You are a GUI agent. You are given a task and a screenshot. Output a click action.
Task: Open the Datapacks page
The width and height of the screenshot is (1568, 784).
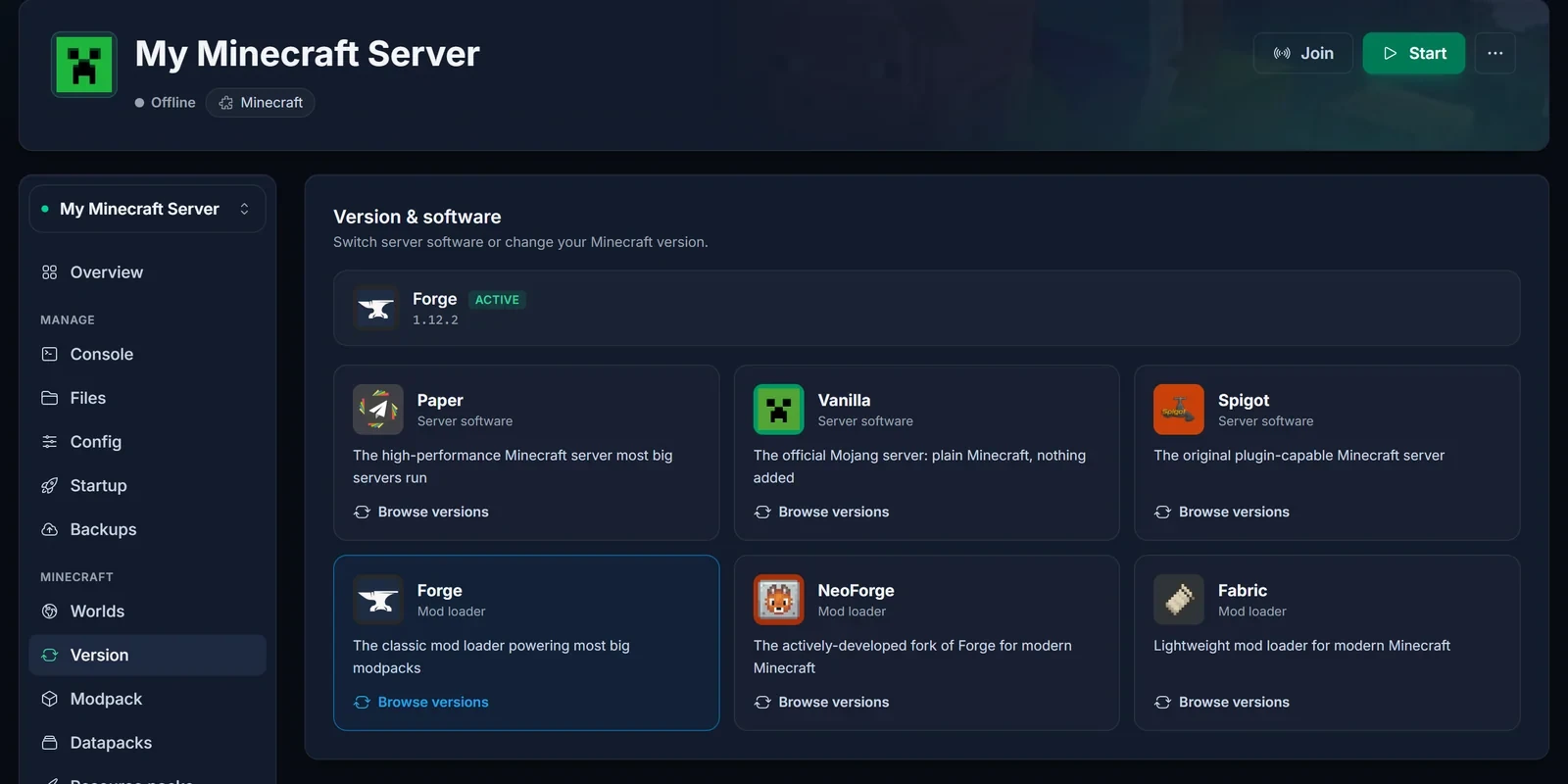[x=148, y=743]
